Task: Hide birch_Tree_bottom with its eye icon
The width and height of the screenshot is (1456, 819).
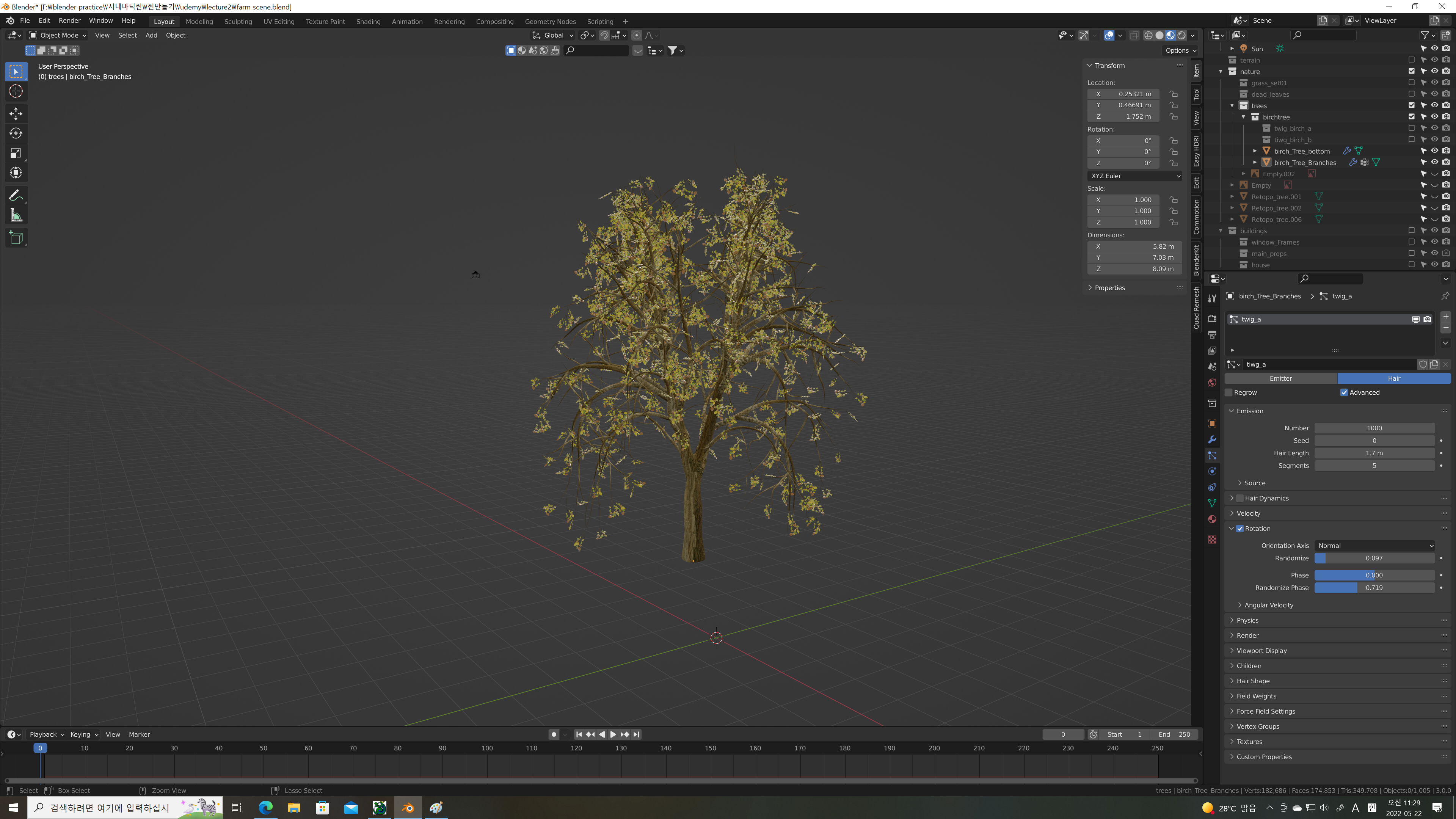Action: 1434,151
